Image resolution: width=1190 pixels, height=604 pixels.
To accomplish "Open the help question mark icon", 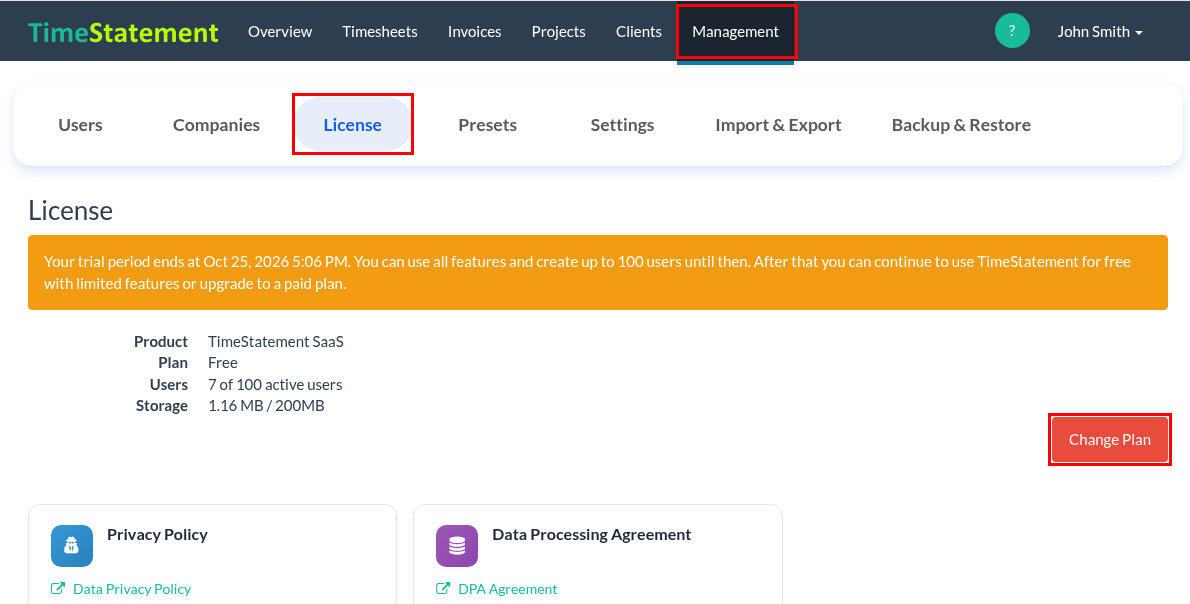I will [x=1012, y=31].
